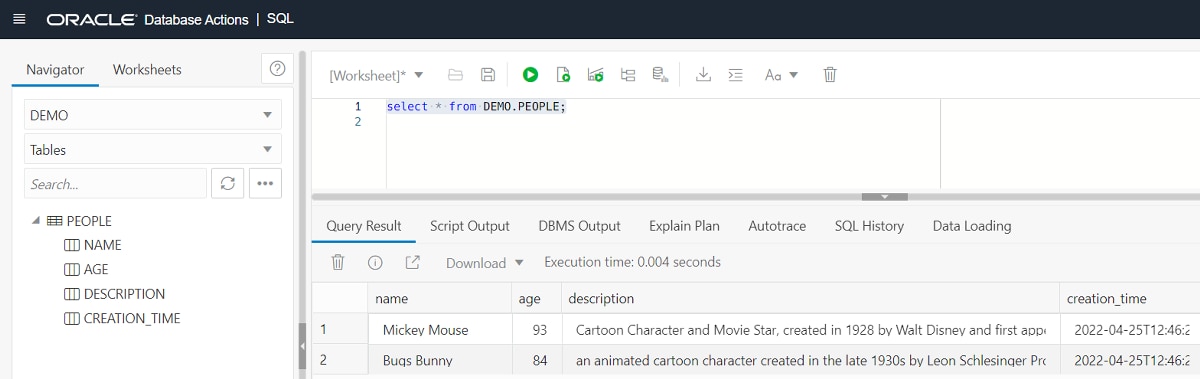Click the description column header
The width and height of the screenshot is (1200, 379).
point(809,298)
